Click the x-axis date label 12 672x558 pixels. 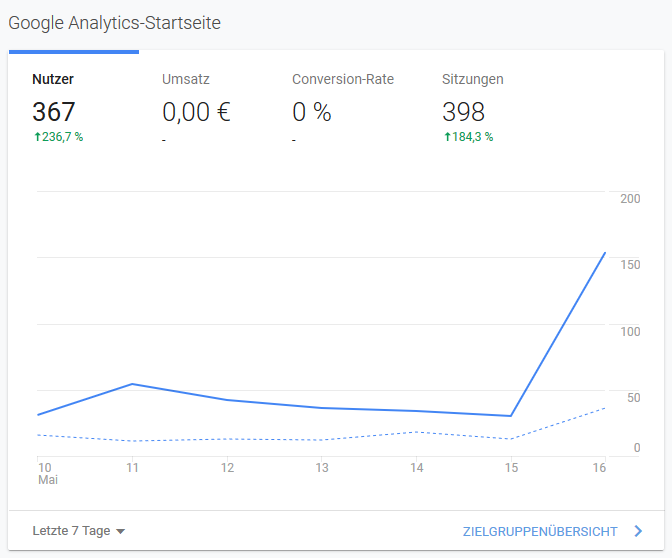click(x=228, y=467)
